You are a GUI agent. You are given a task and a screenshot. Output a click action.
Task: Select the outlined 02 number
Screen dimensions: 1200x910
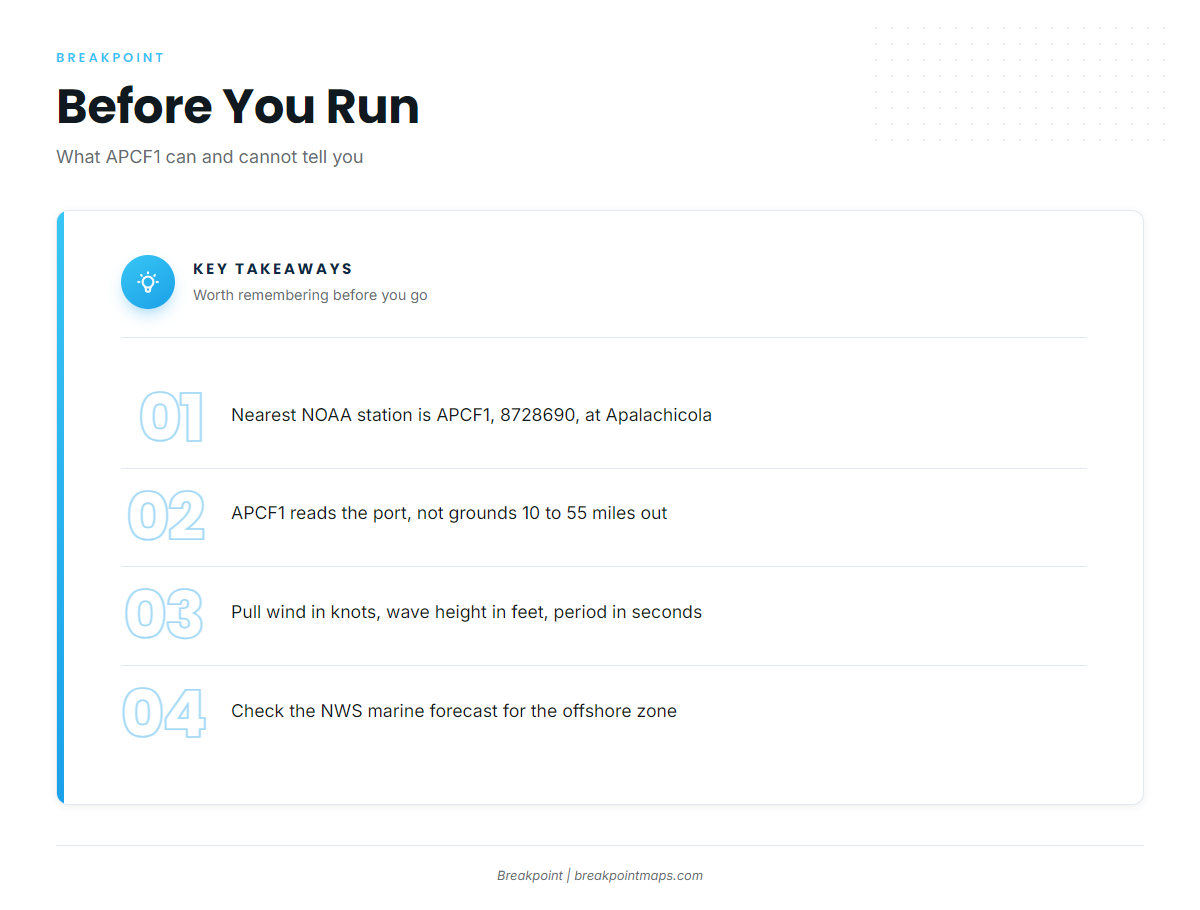166,516
